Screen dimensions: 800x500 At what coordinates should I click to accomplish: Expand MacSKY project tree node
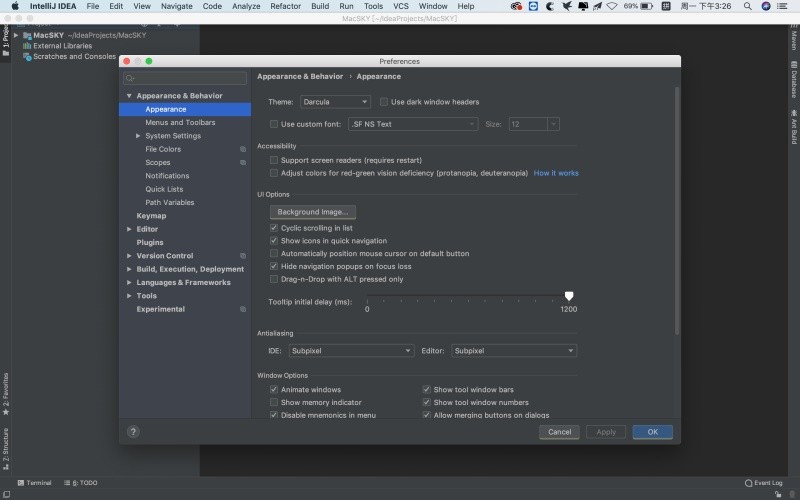click(16, 35)
